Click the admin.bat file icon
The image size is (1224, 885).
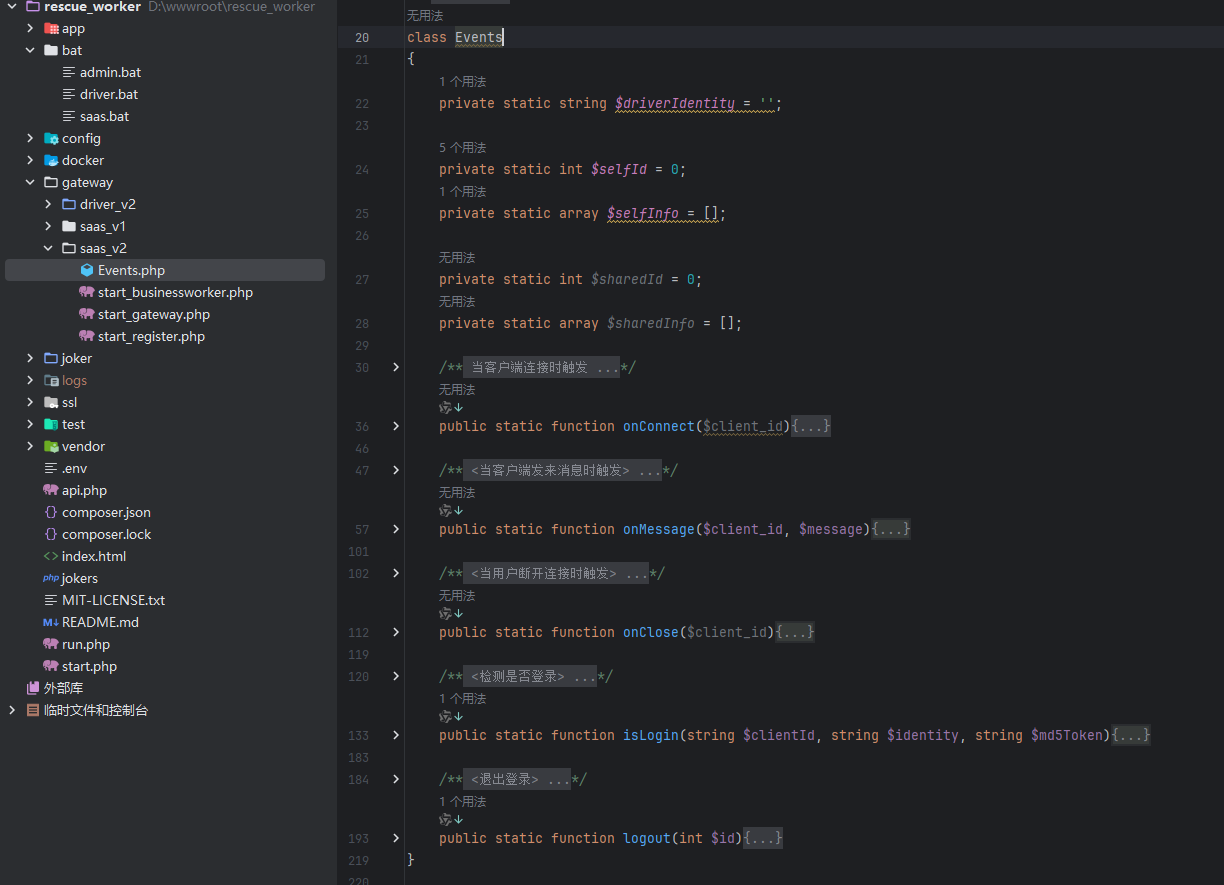pyautogui.click(x=69, y=73)
